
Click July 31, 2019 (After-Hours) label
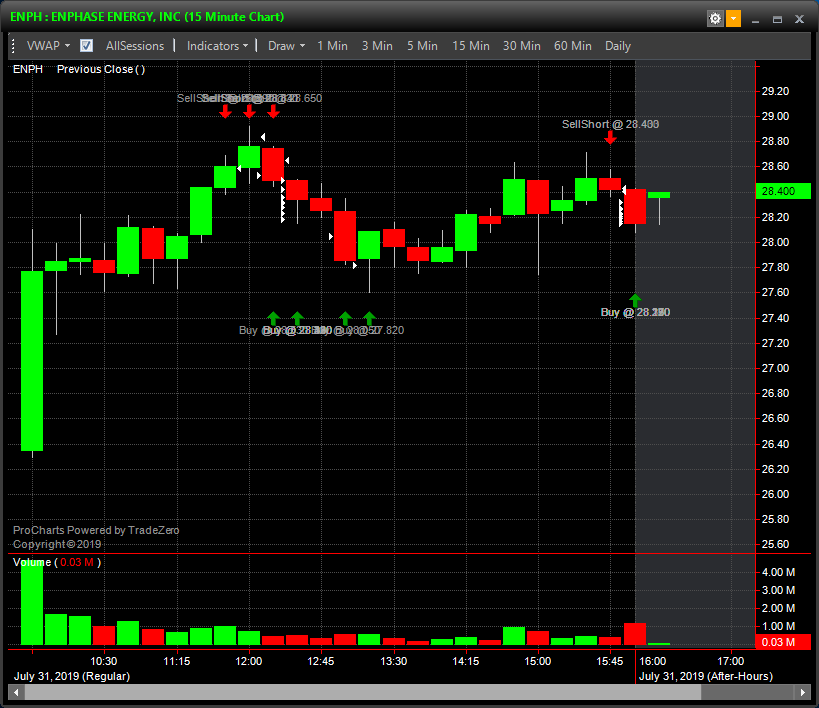point(706,676)
